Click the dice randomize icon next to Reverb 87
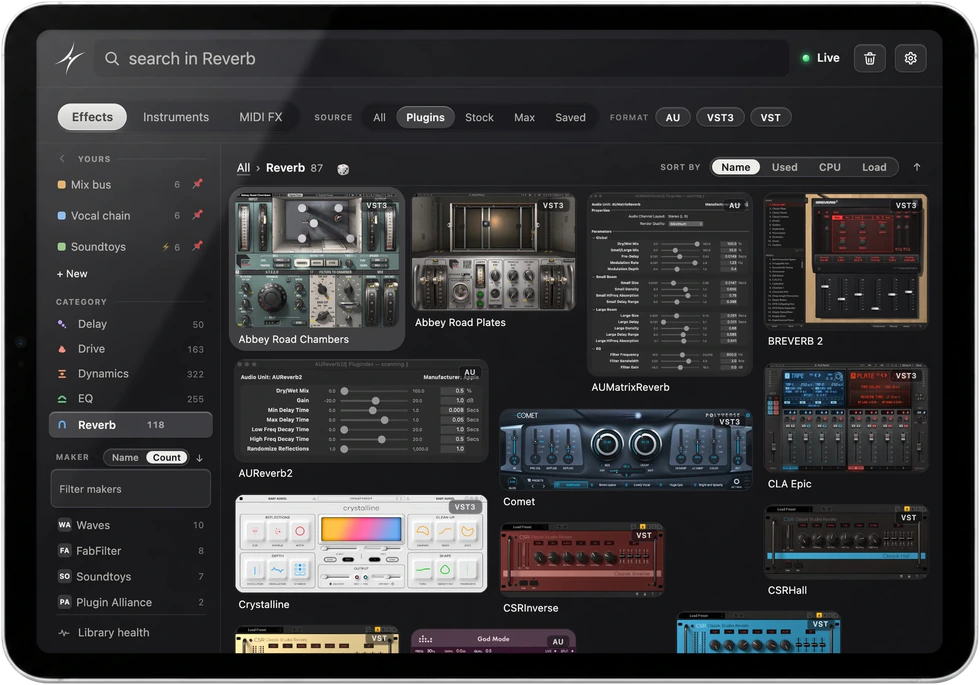Viewport: 980px width, 685px height. point(343,169)
